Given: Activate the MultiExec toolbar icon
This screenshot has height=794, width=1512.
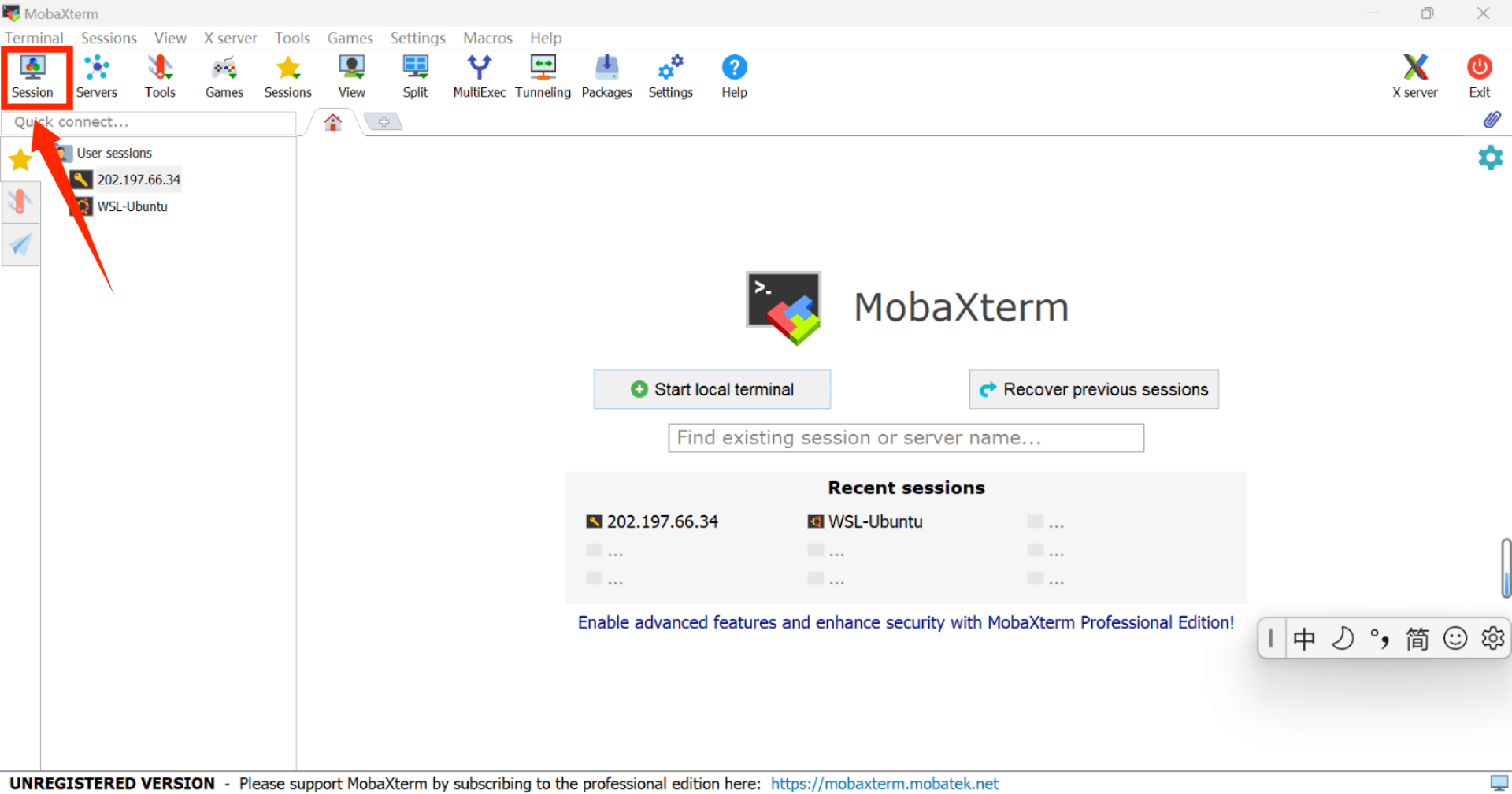Looking at the screenshot, I should tap(479, 76).
